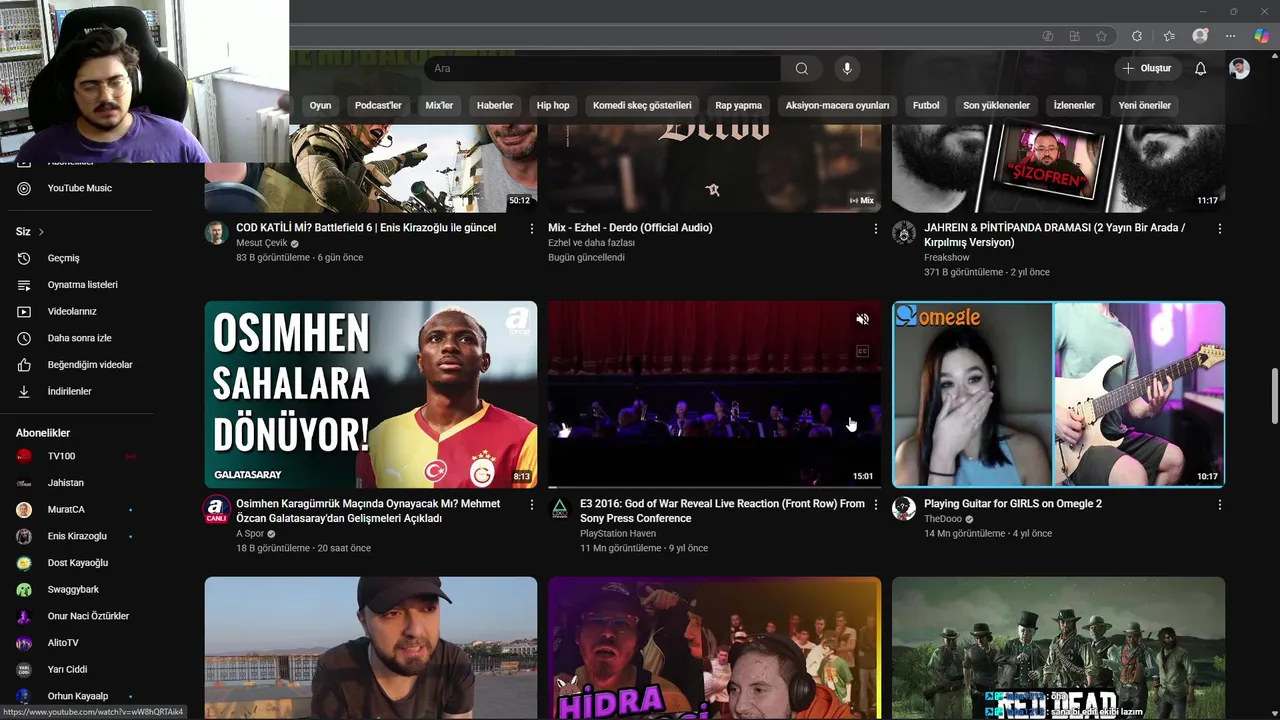Open the Orhun Kayaalp subscription

[79, 696]
